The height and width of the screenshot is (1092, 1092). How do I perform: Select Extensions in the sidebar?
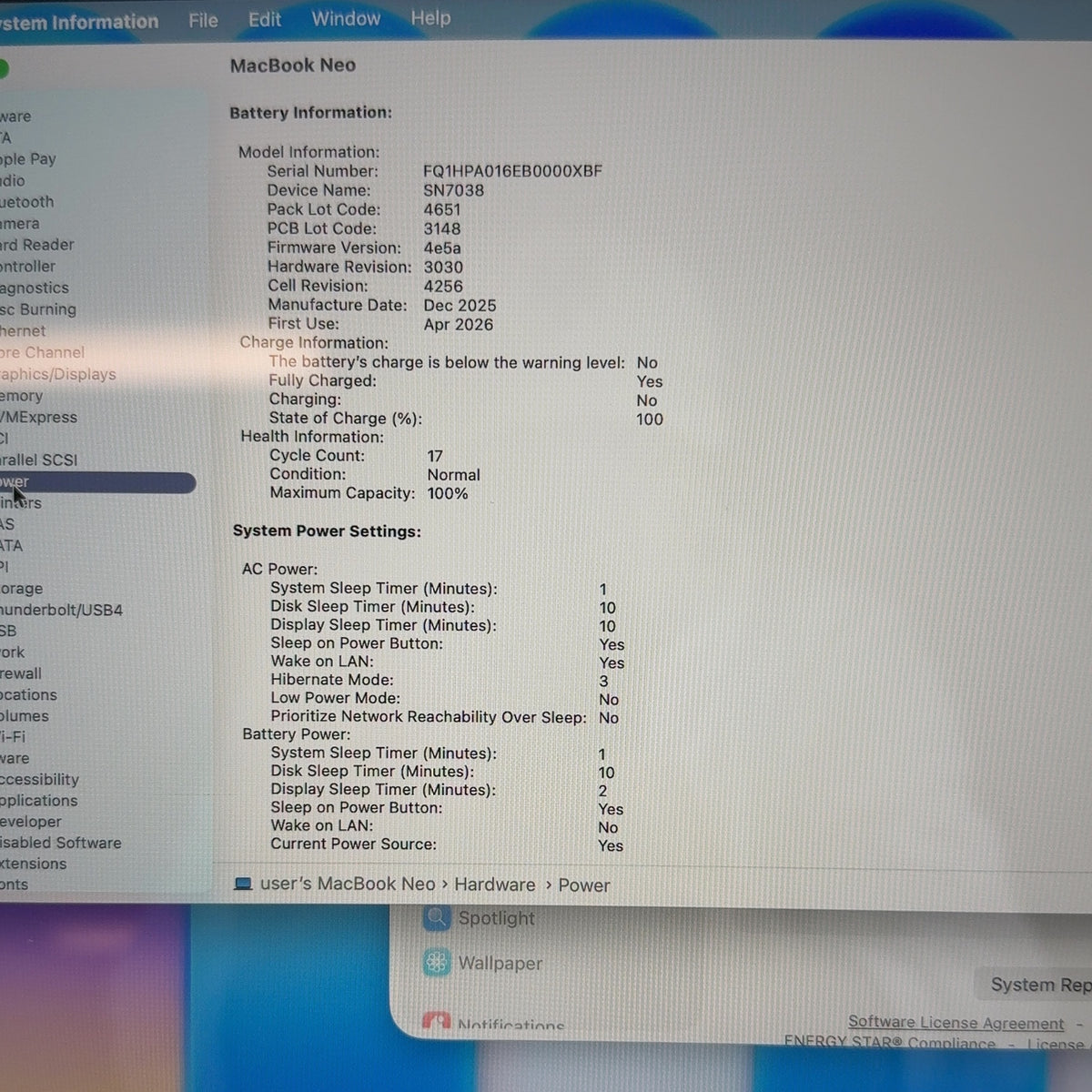pyautogui.click(x=34, y=864)
